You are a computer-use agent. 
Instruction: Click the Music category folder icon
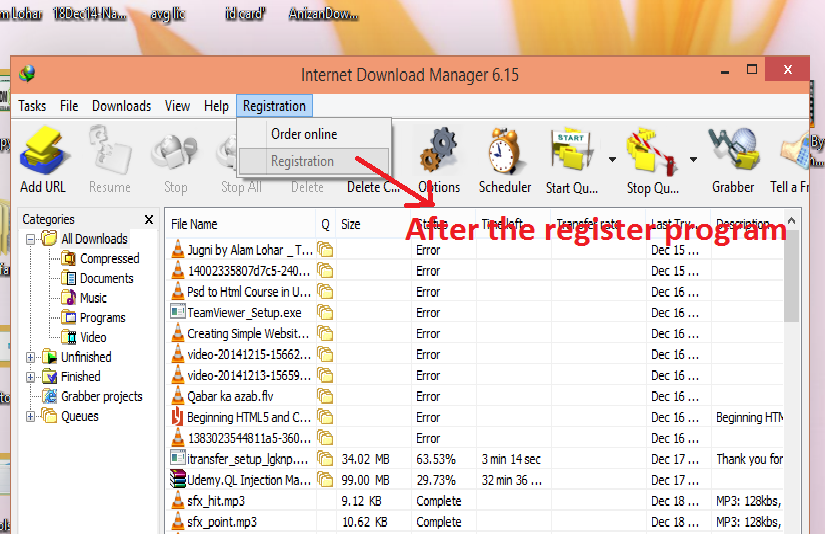69,298
